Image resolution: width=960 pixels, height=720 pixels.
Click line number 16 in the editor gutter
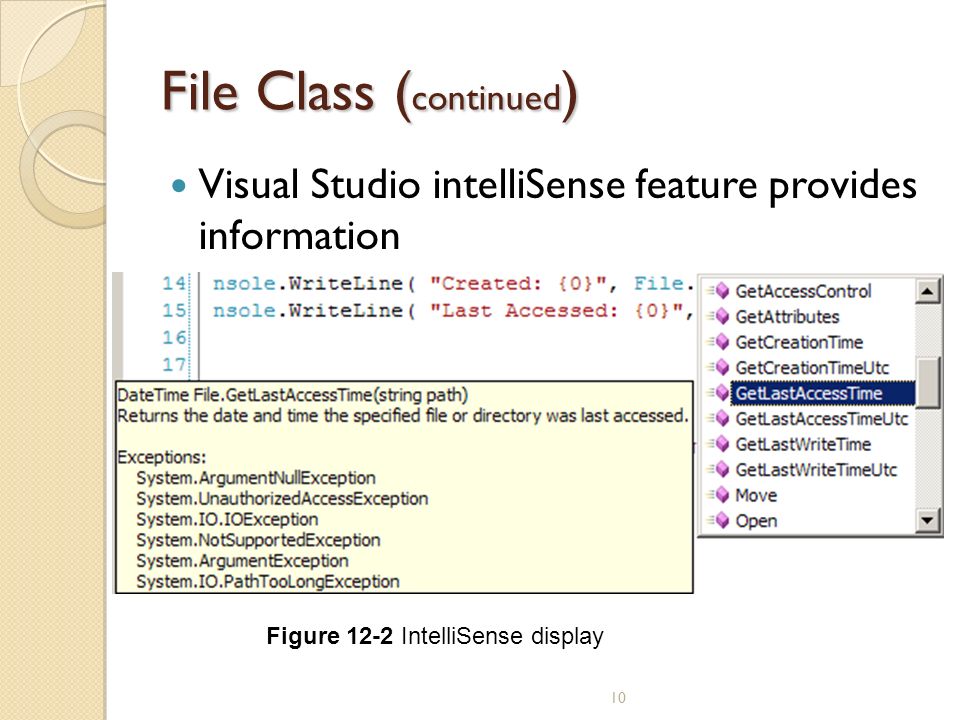click(x=174, y=337)
